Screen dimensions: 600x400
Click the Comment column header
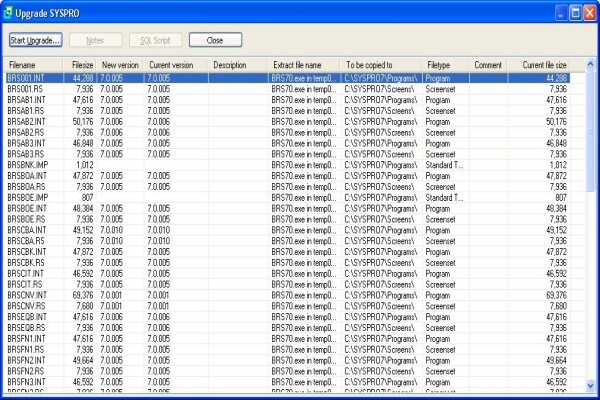coord(488,65)
